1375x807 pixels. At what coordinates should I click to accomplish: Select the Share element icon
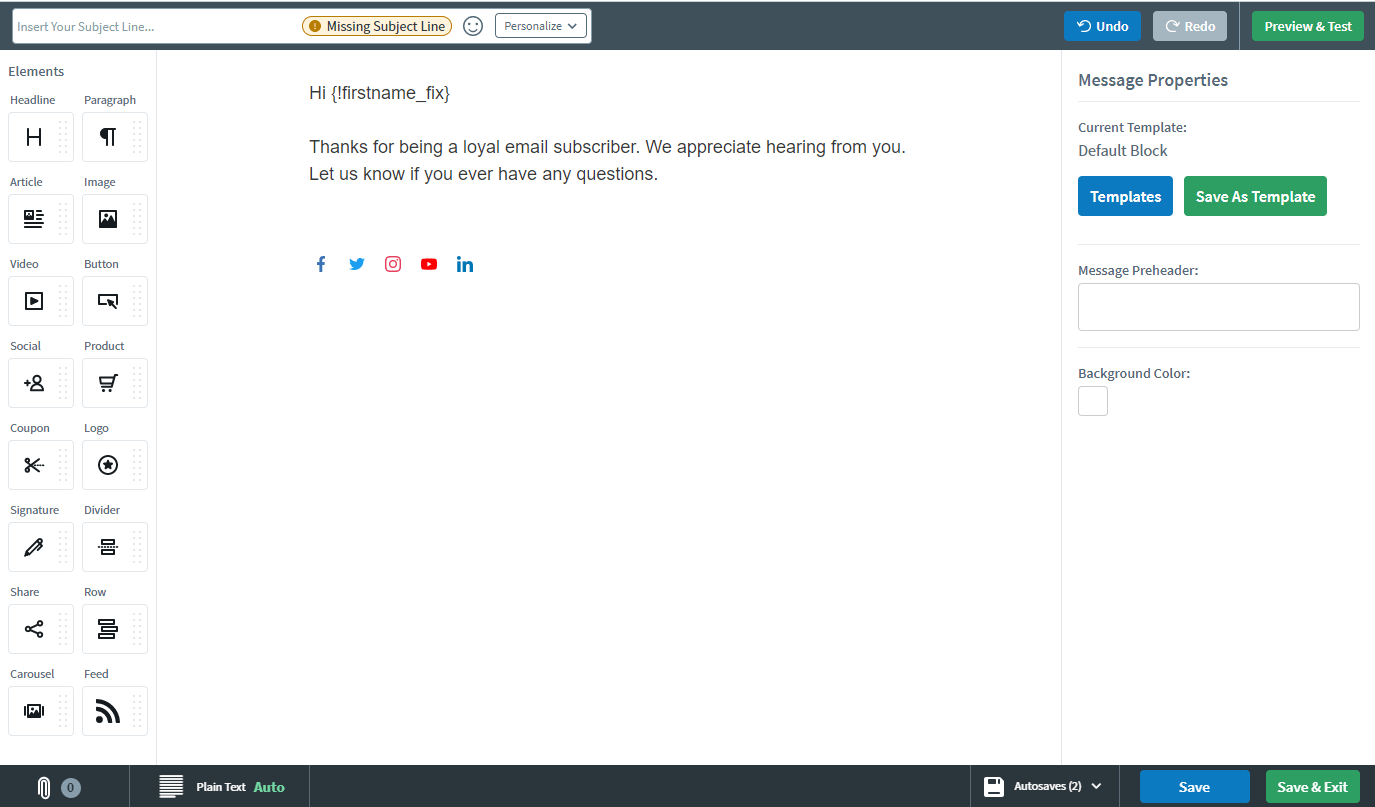coord(34,629)
